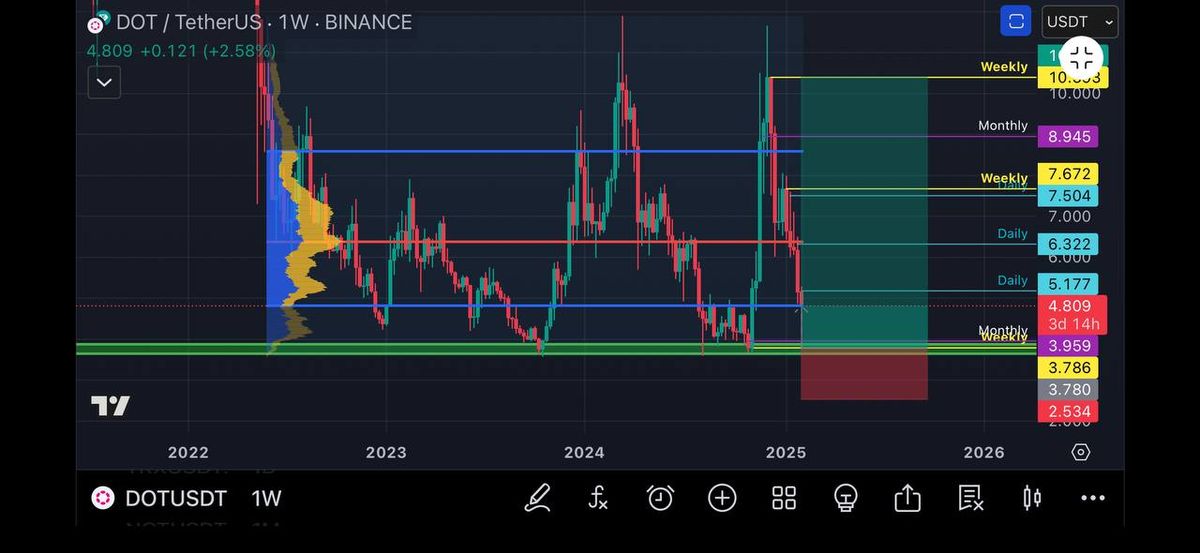
Task: Open the three-dots more options menu
Action: point(1093,497)
